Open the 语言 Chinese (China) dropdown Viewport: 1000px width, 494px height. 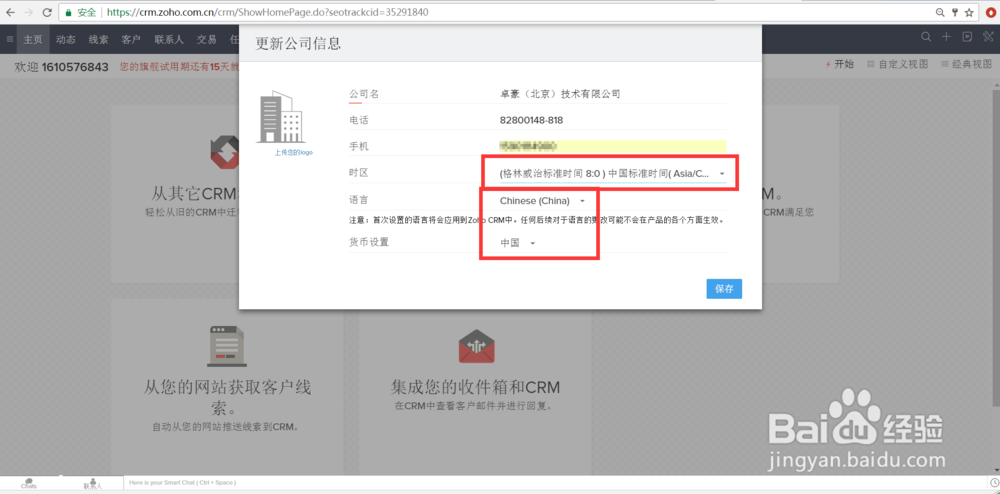(543, 201)
